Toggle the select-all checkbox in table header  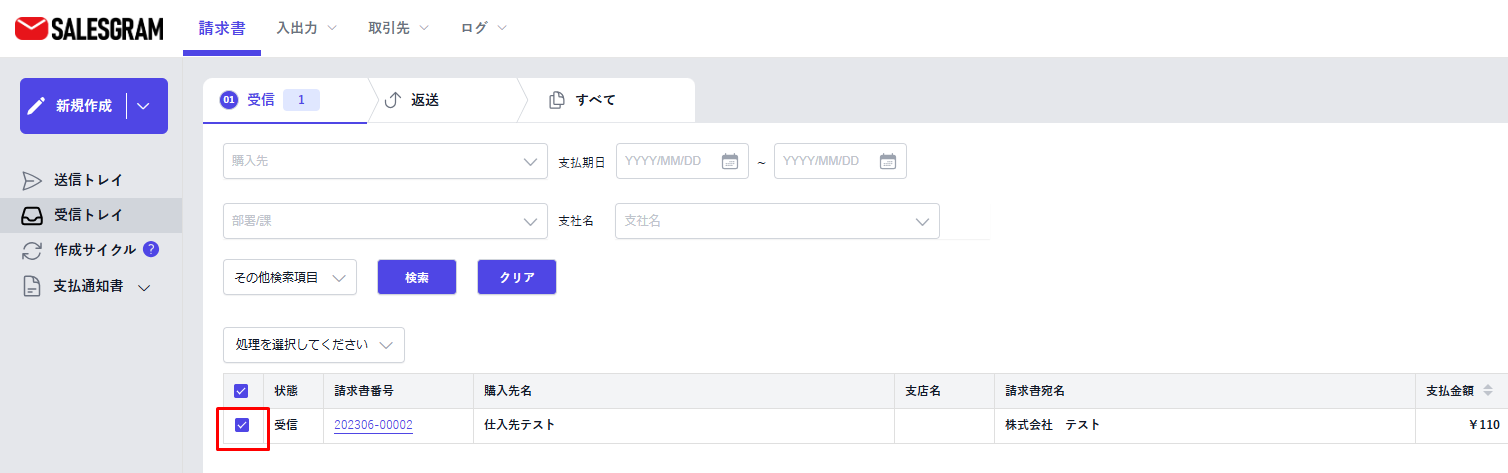[241, 391]
